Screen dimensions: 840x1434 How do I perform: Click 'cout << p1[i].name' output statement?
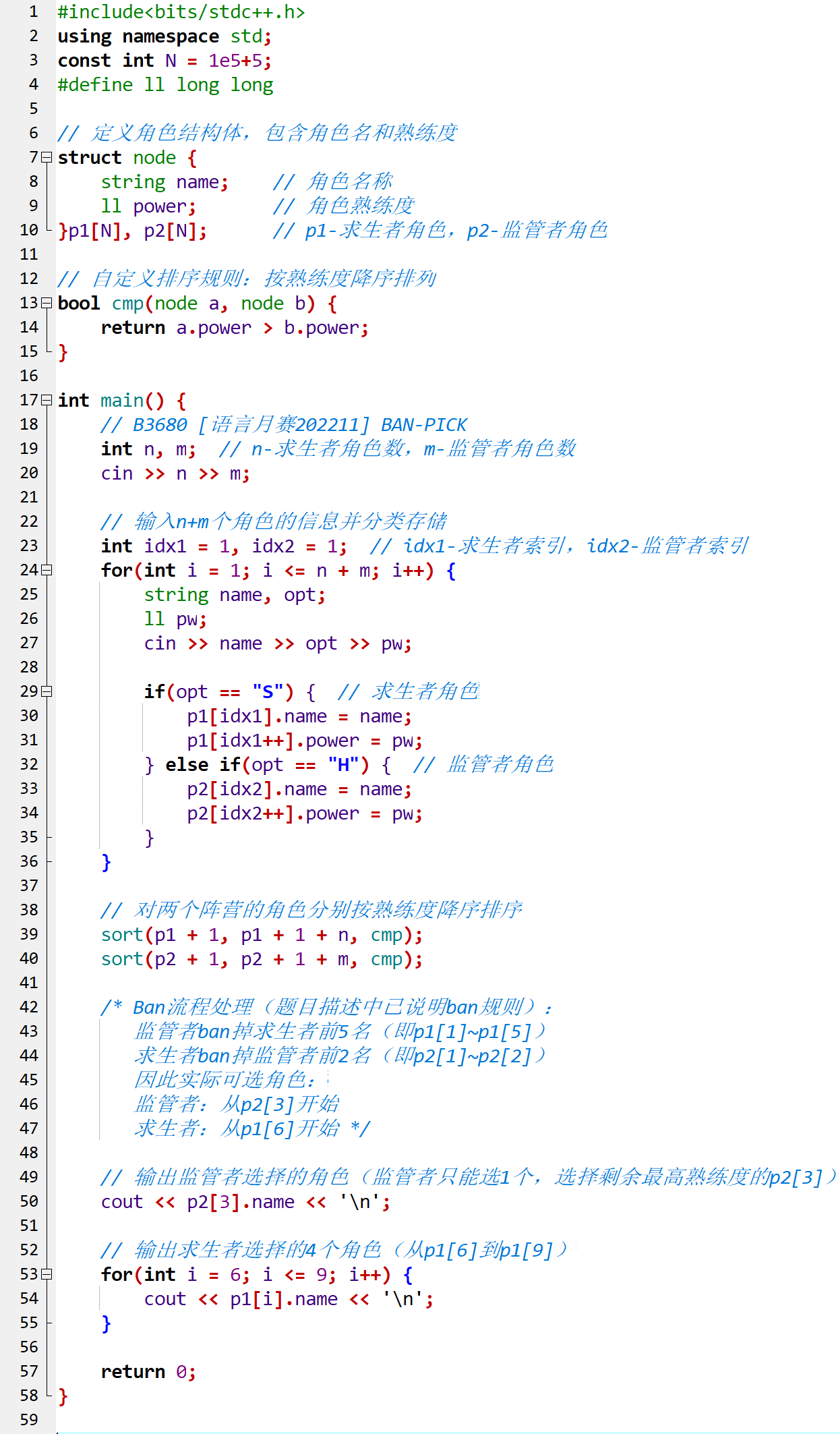(289, 1299)
